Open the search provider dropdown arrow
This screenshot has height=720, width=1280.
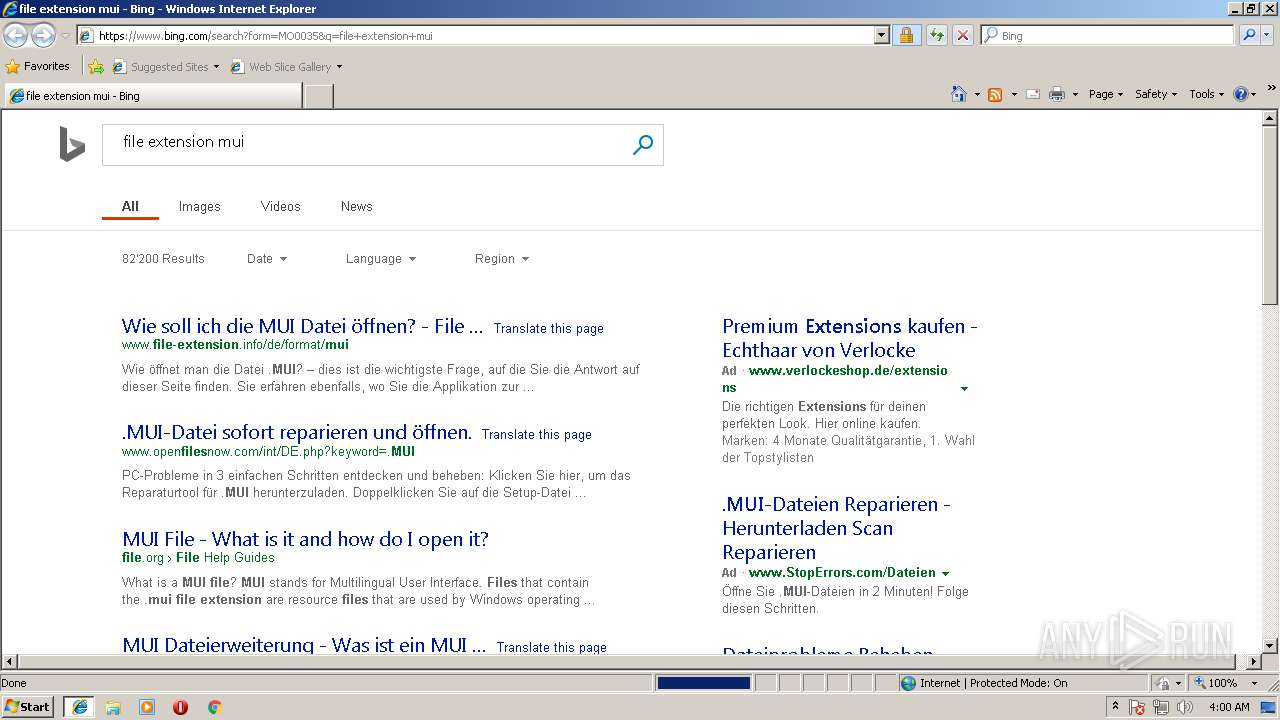pos(1269,35)
